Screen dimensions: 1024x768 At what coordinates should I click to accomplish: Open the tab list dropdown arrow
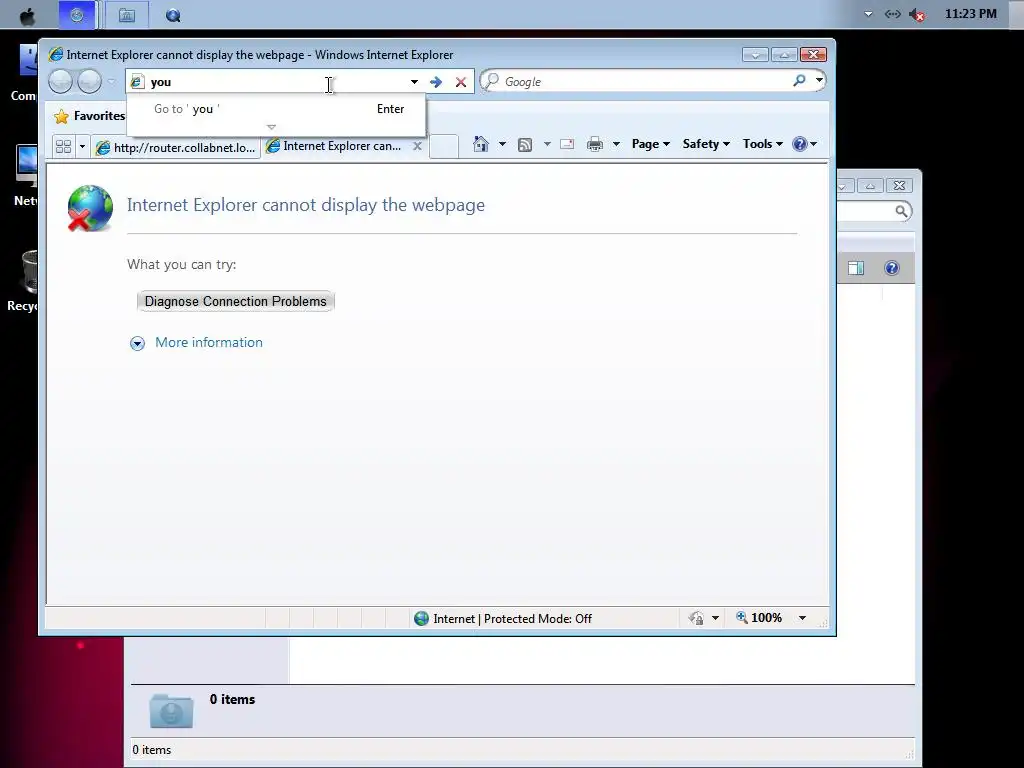82,146
